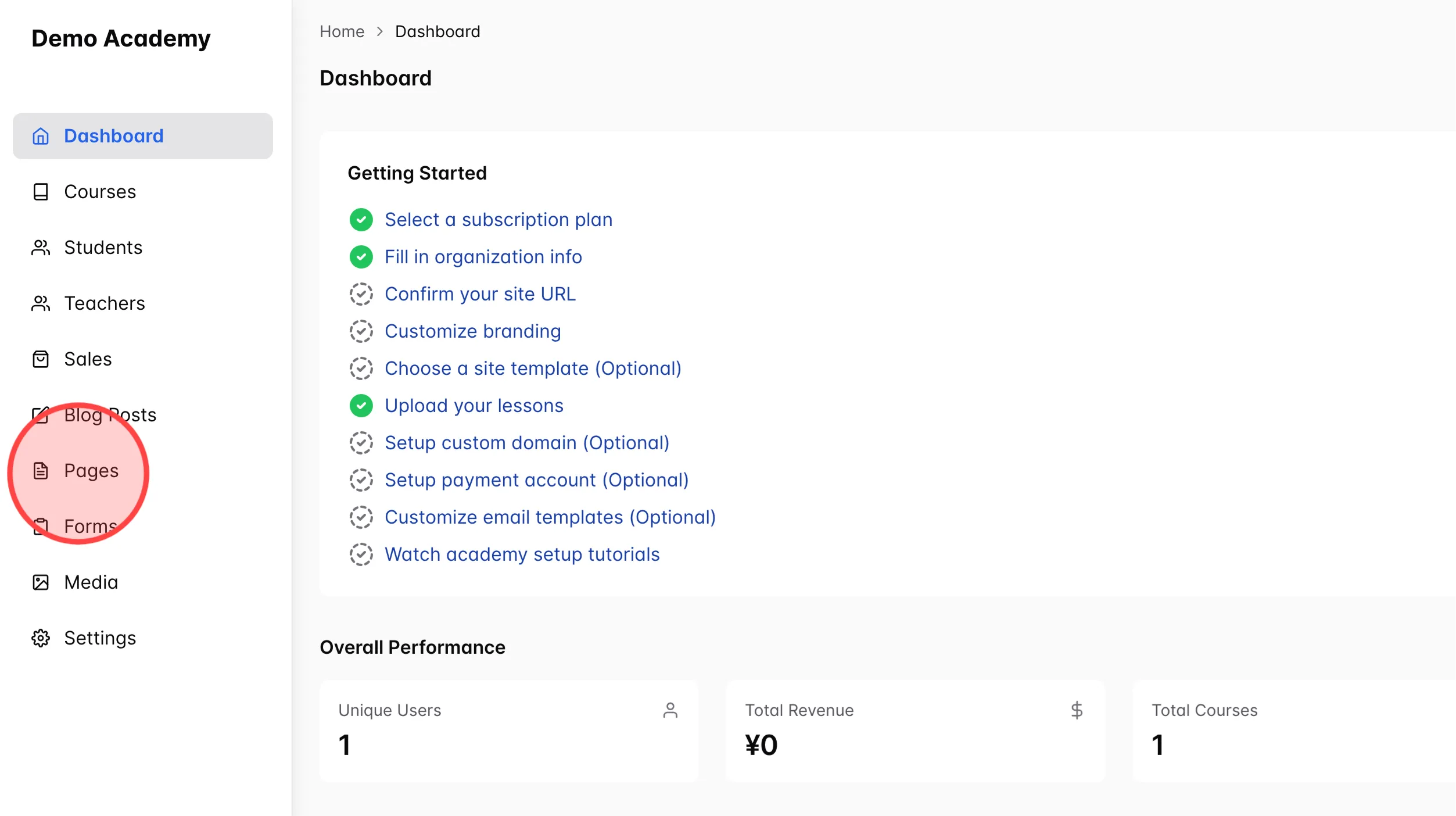Click the Sales shopping bag icon

[41, 359]
